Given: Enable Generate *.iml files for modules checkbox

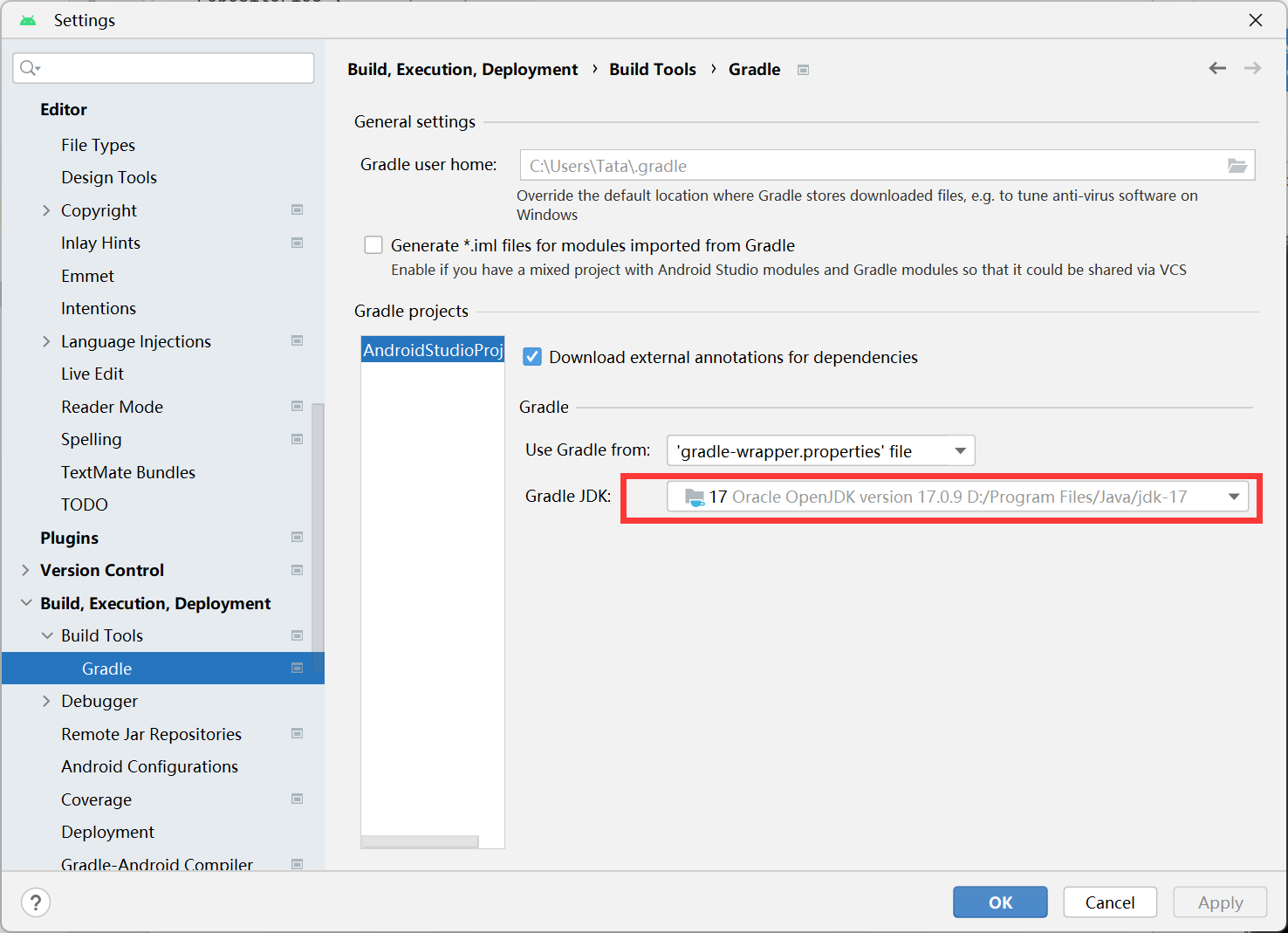Looking at the screenshot, I should [x=373, y=245].
